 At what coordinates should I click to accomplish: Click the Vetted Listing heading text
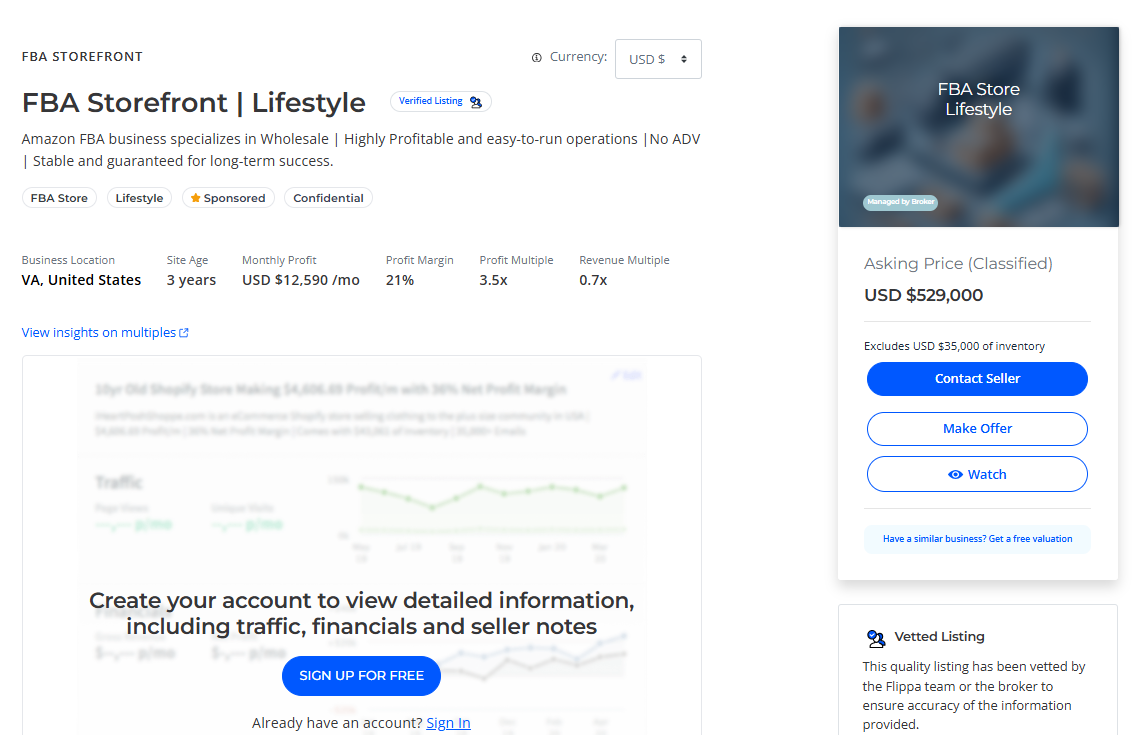939,636
